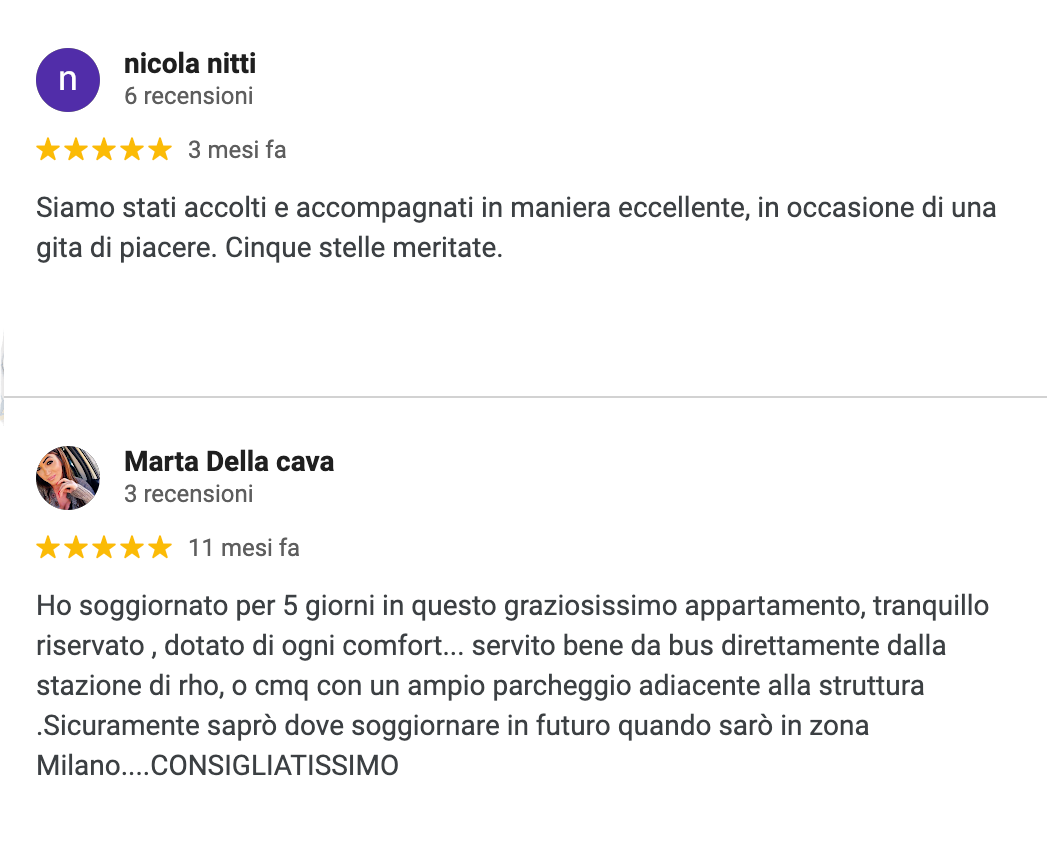The height and width of the screenshot is (854, 1047).
Task: Click fourth star of Marta's rating
Action: click(132, 548)
